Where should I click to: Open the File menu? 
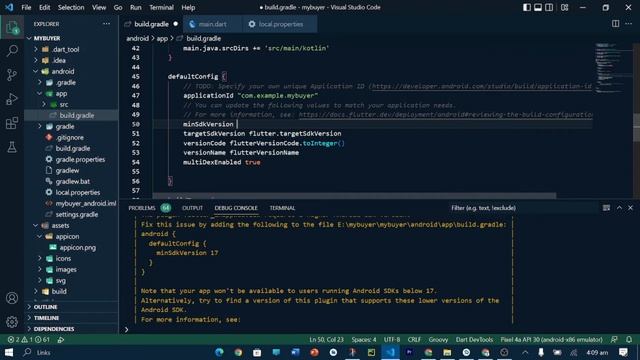(26, 7)
